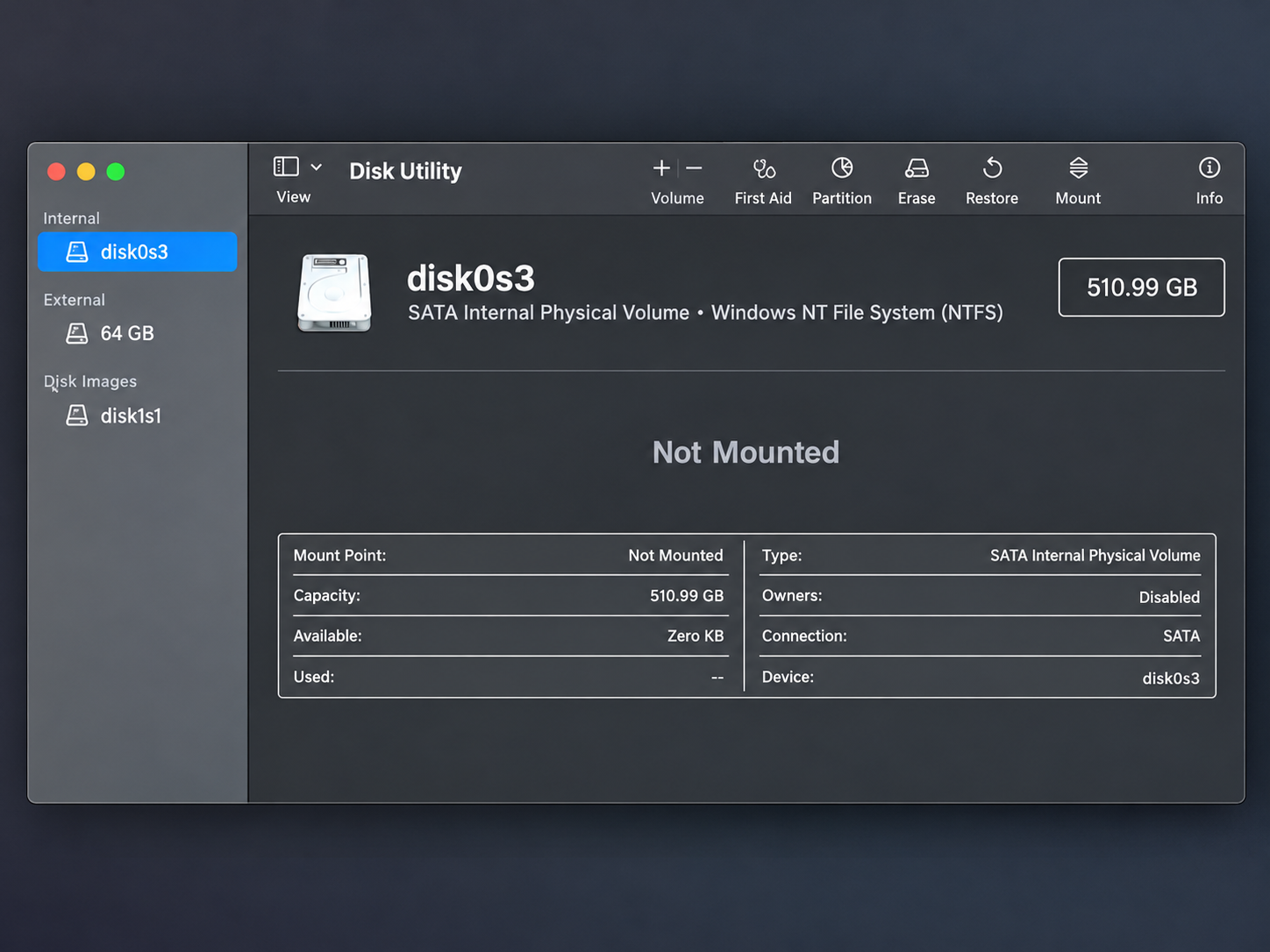Click the Used value dashes
Screen dimensions: 1270x952
tap(717, 678)
